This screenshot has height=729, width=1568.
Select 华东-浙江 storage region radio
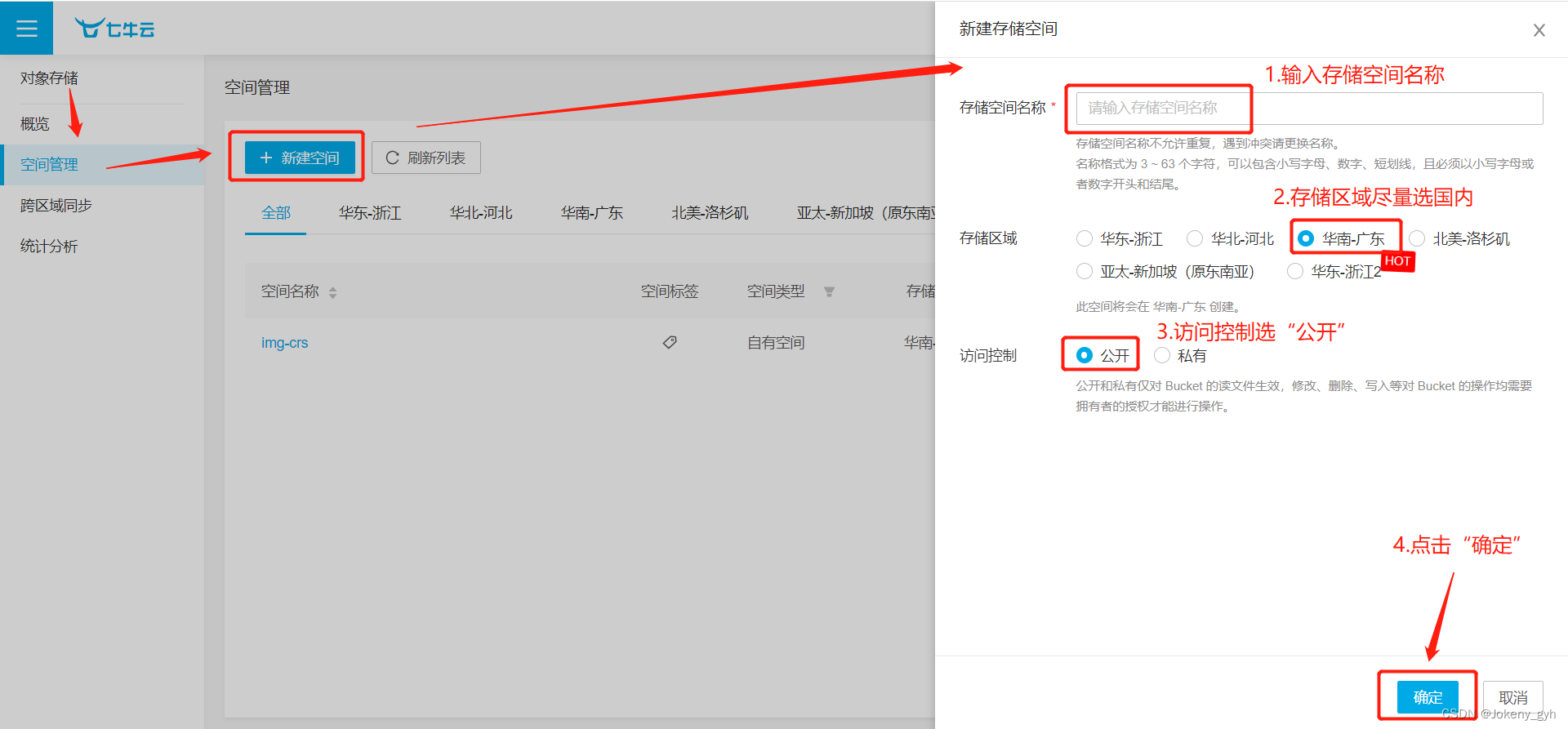click(1085, 238)
